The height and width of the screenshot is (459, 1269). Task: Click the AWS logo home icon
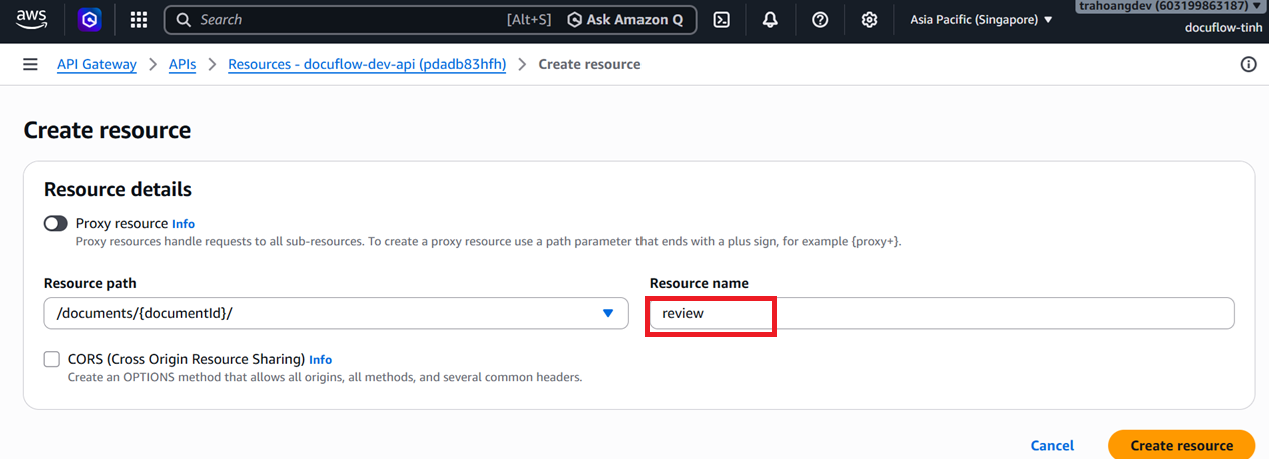click(x=32, y=19)
